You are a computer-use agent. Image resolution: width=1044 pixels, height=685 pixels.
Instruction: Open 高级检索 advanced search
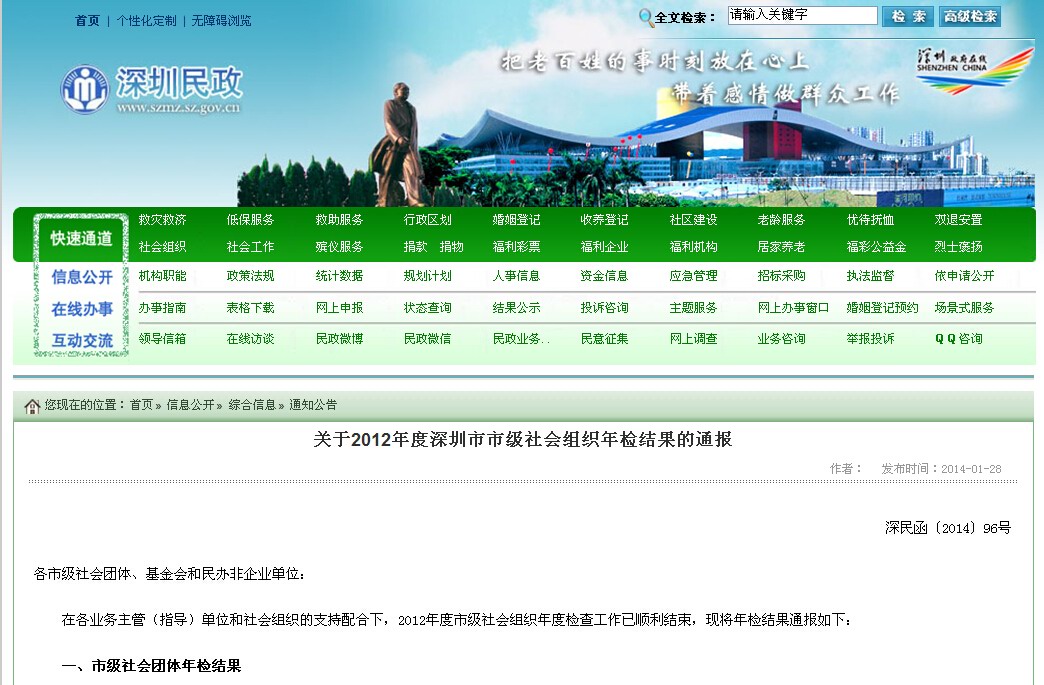click(970, 16)
